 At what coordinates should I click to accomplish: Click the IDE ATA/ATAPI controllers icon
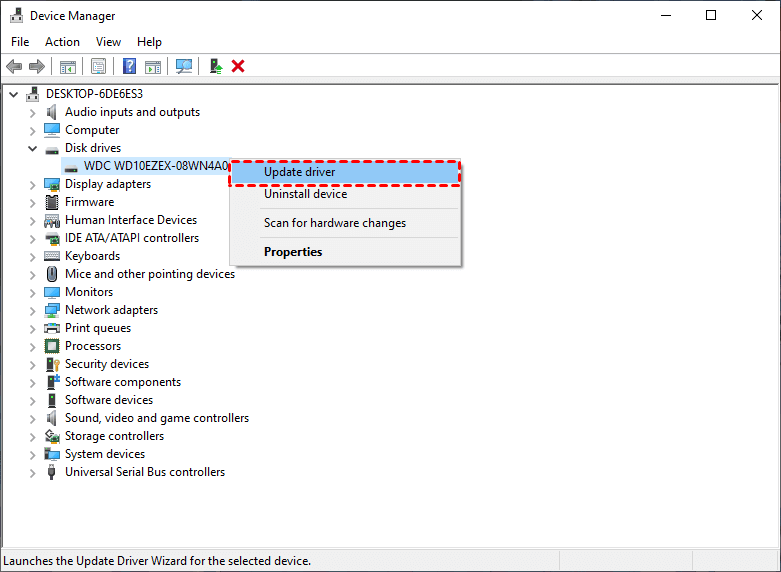52,239
